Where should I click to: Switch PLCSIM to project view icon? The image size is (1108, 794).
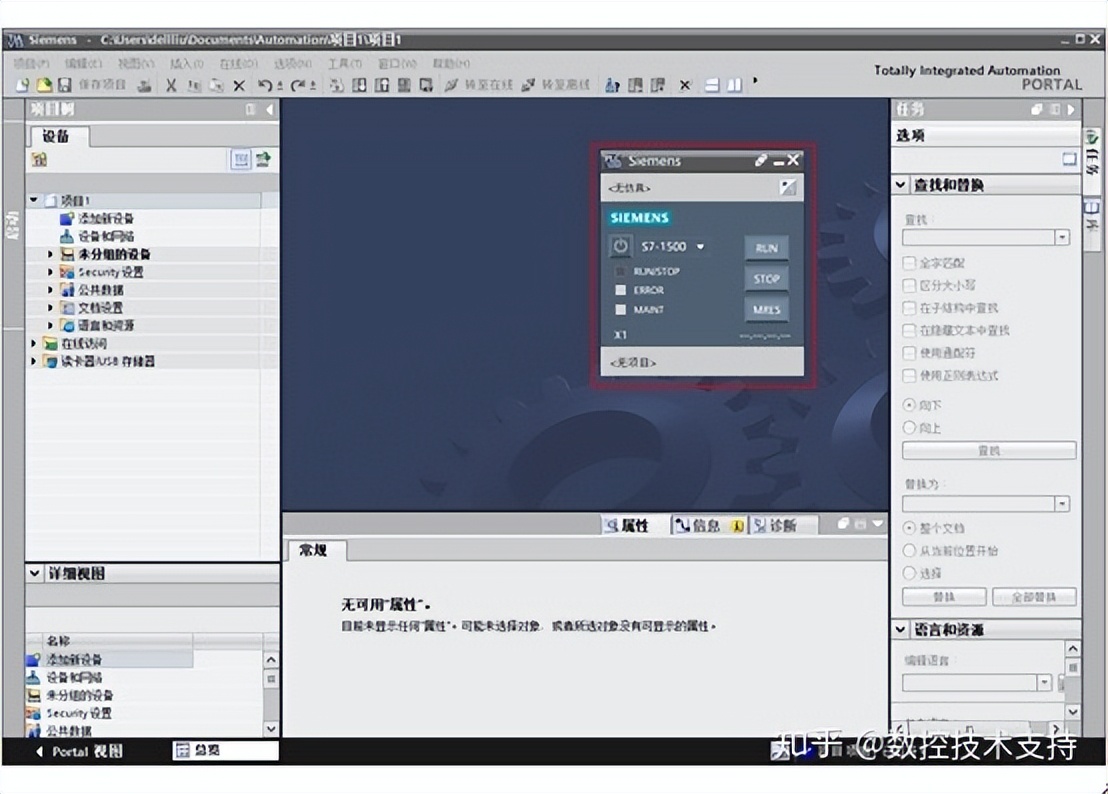click(x=789, y=187)
